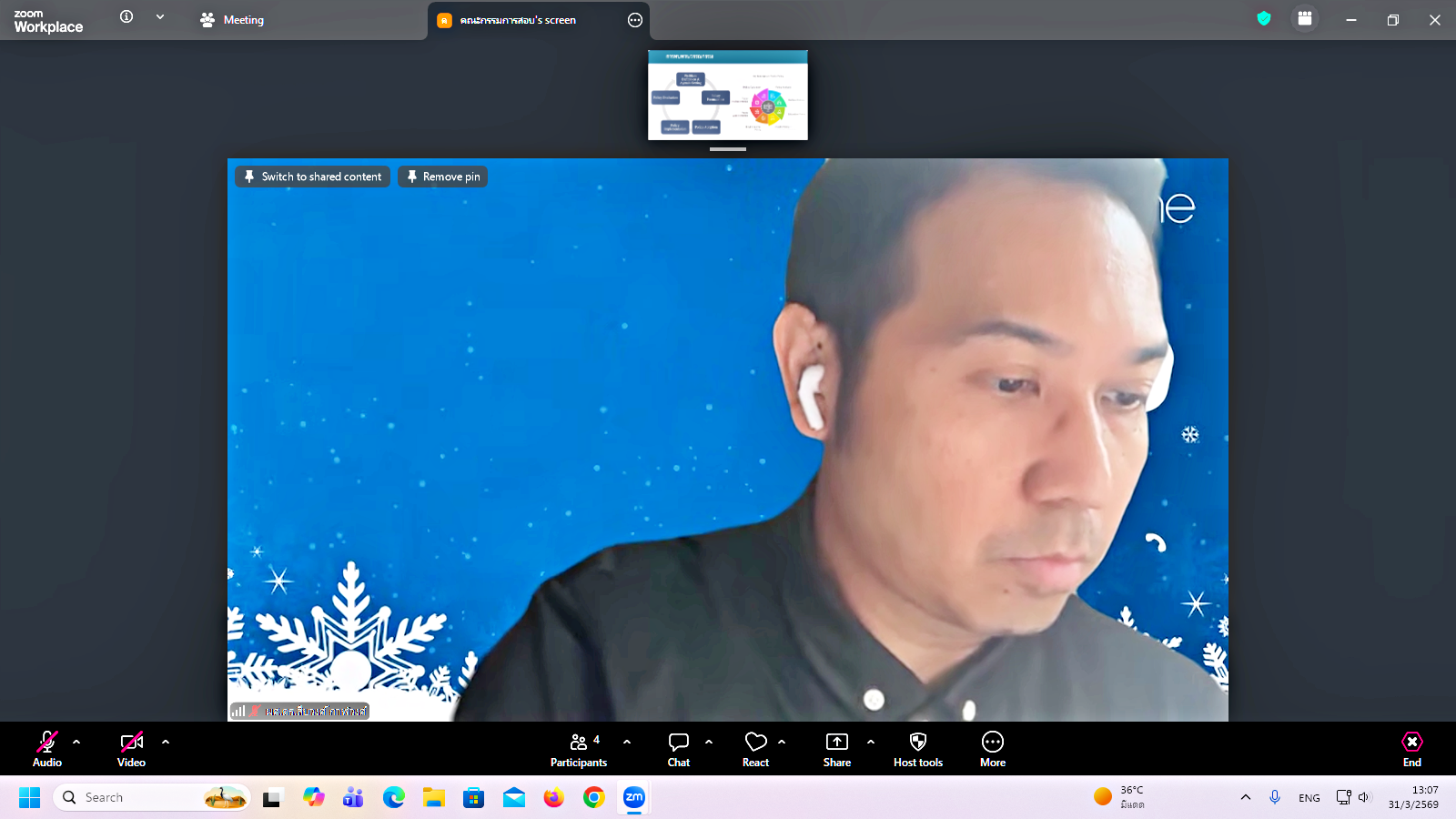Viewport: 1456px width, 819px height.
Task: Open the More options menu
Action: [x=993, y=748]
